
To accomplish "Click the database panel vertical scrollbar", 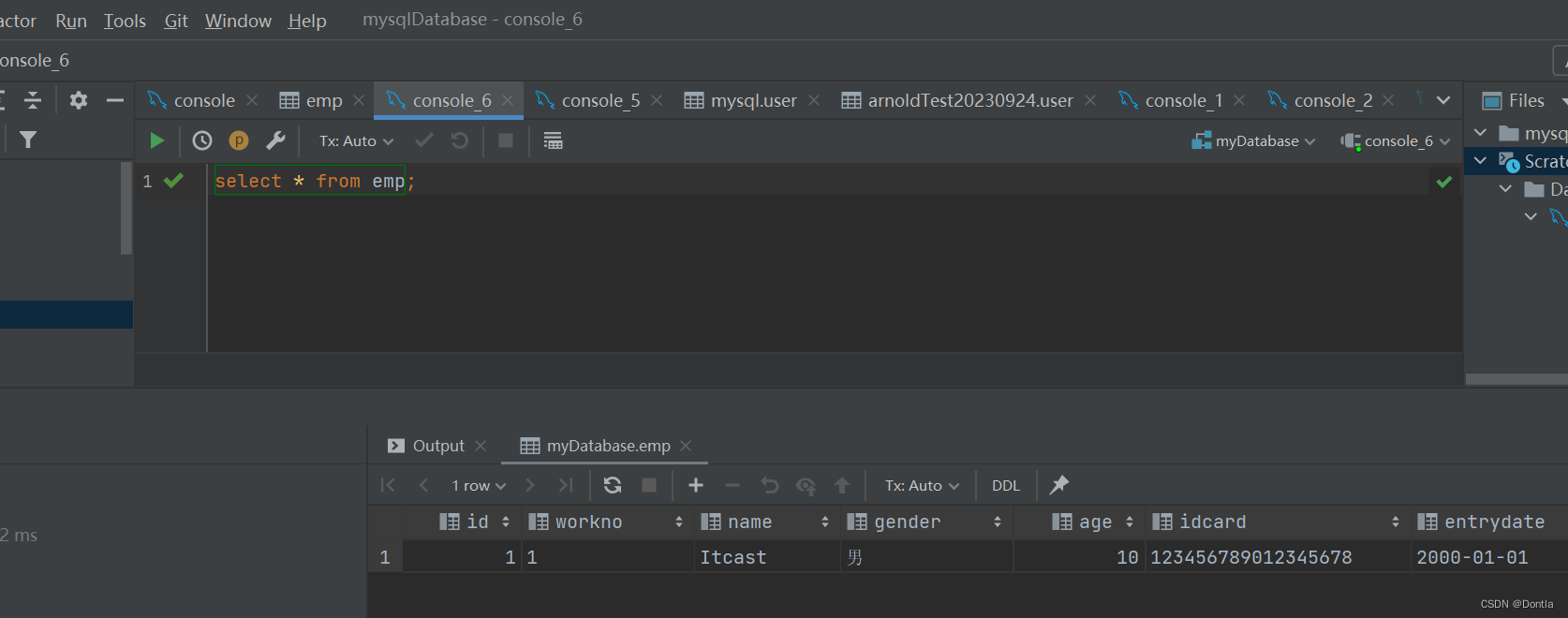I will click(x=126, y=208).
